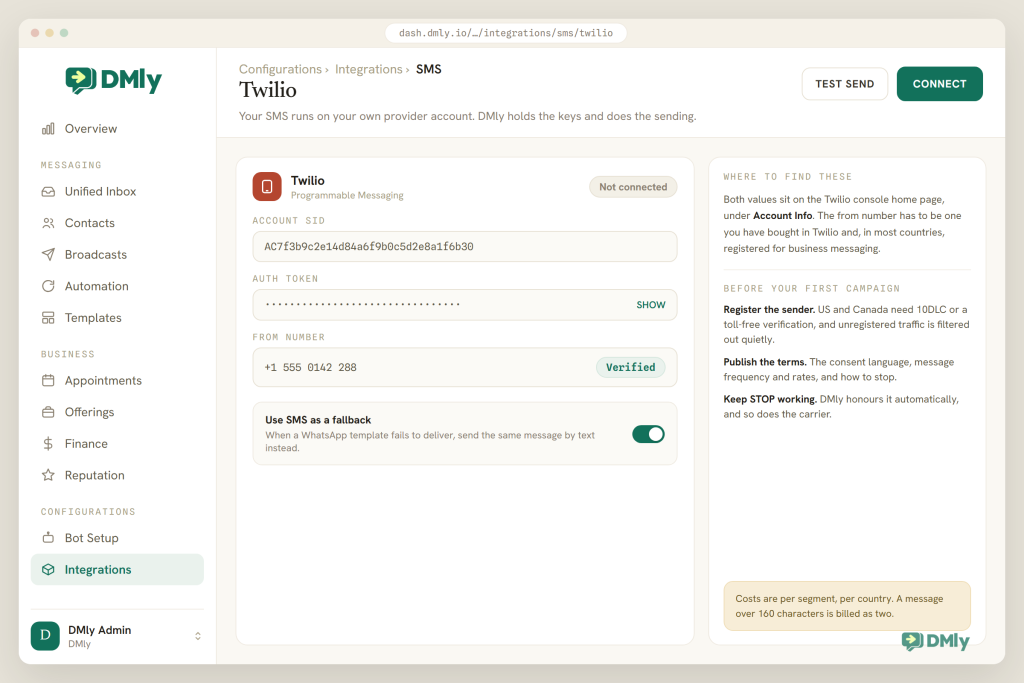This screenshot has height=683, width=1024.
Task: Click the BEFORE YOUR FIRST CAMPAIGN heading
Action: click(812, 289)
